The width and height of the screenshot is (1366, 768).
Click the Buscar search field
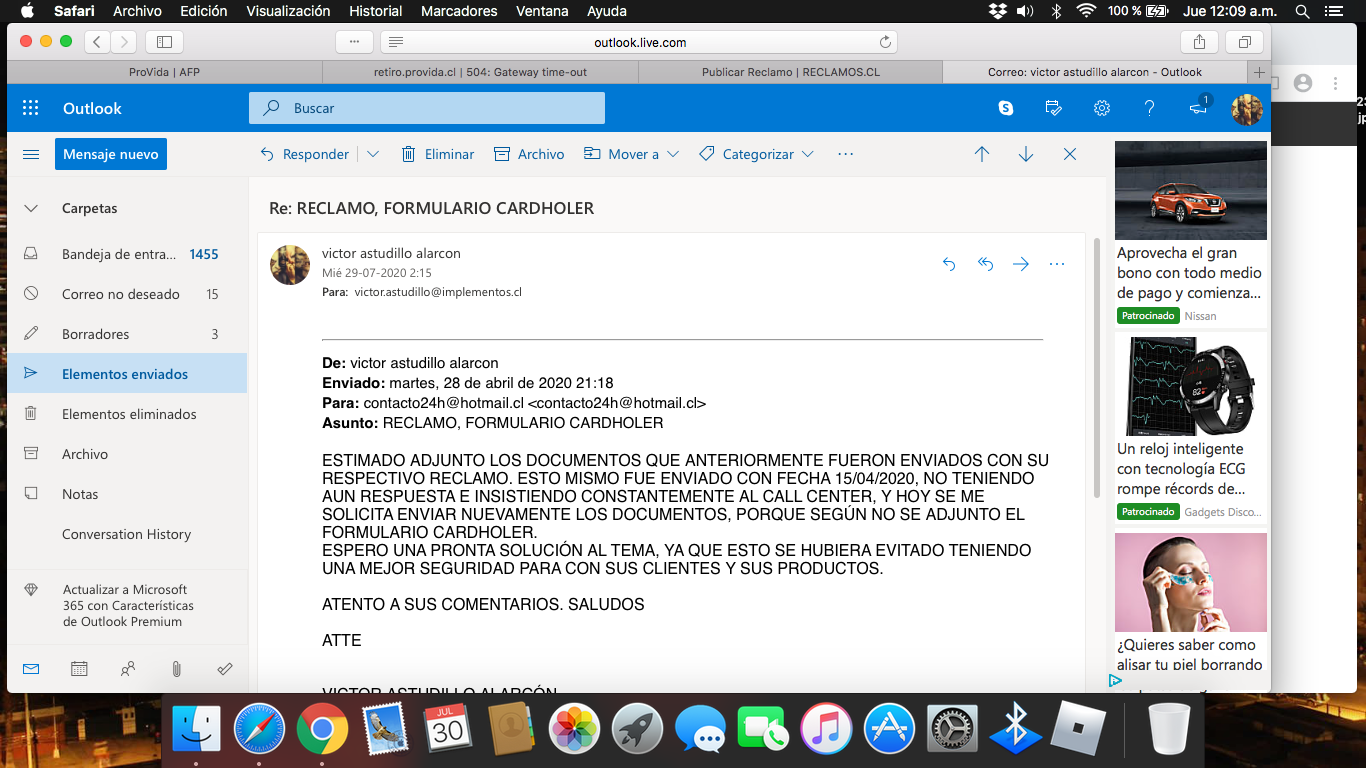tap(427, 108)
